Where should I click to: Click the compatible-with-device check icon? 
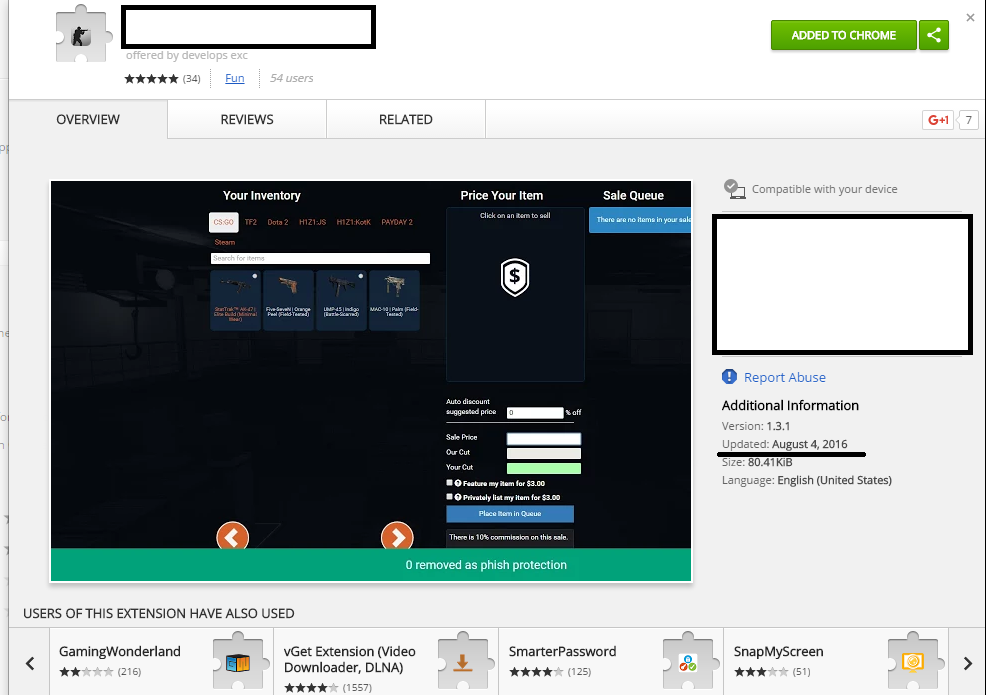733,189
